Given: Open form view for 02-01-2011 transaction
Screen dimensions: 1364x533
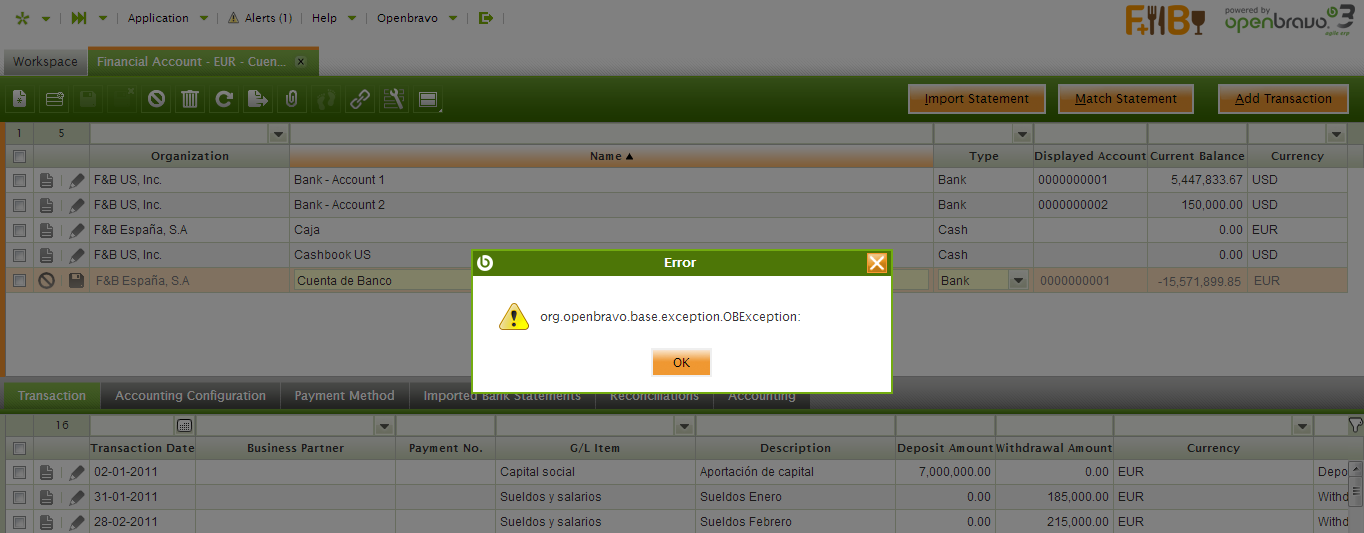Looking at the screenshot, I should [x=46, y=472].
